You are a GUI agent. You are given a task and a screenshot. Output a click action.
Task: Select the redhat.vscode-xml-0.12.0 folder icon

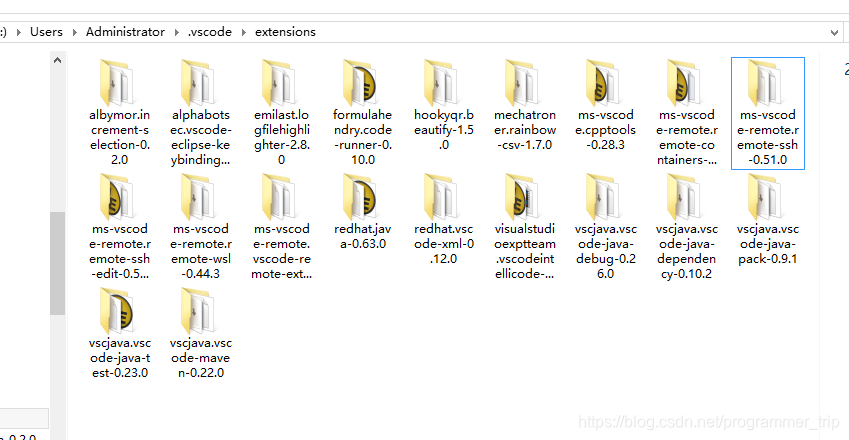click(x=442, y=197)
